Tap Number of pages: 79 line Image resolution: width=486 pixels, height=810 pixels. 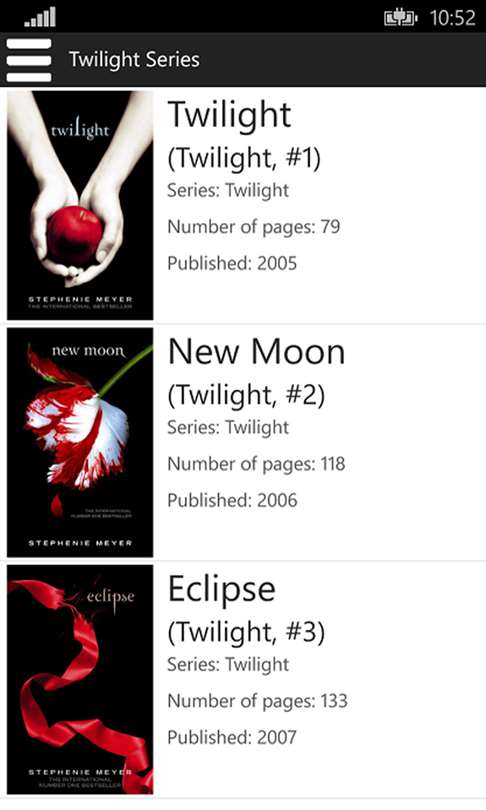[x=254, y=227]
